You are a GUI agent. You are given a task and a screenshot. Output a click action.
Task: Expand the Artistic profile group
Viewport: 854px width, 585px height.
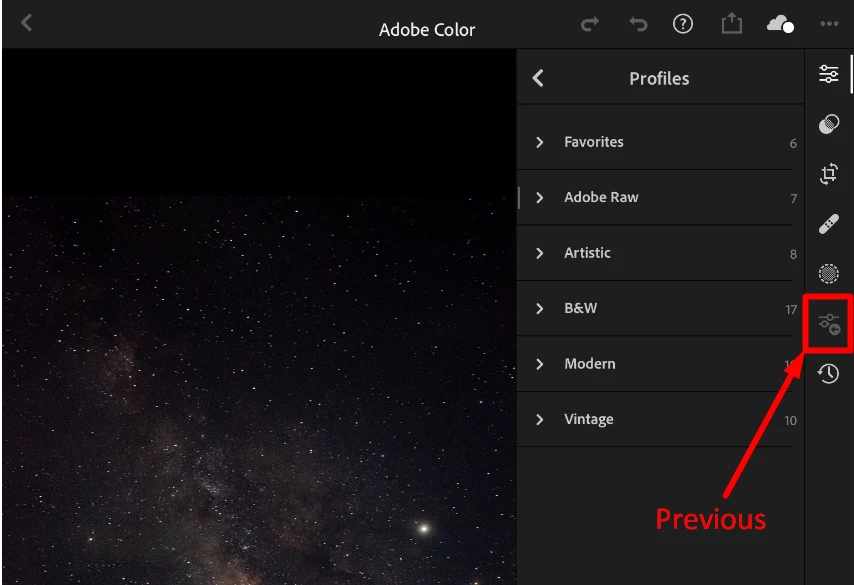[539, 253]
